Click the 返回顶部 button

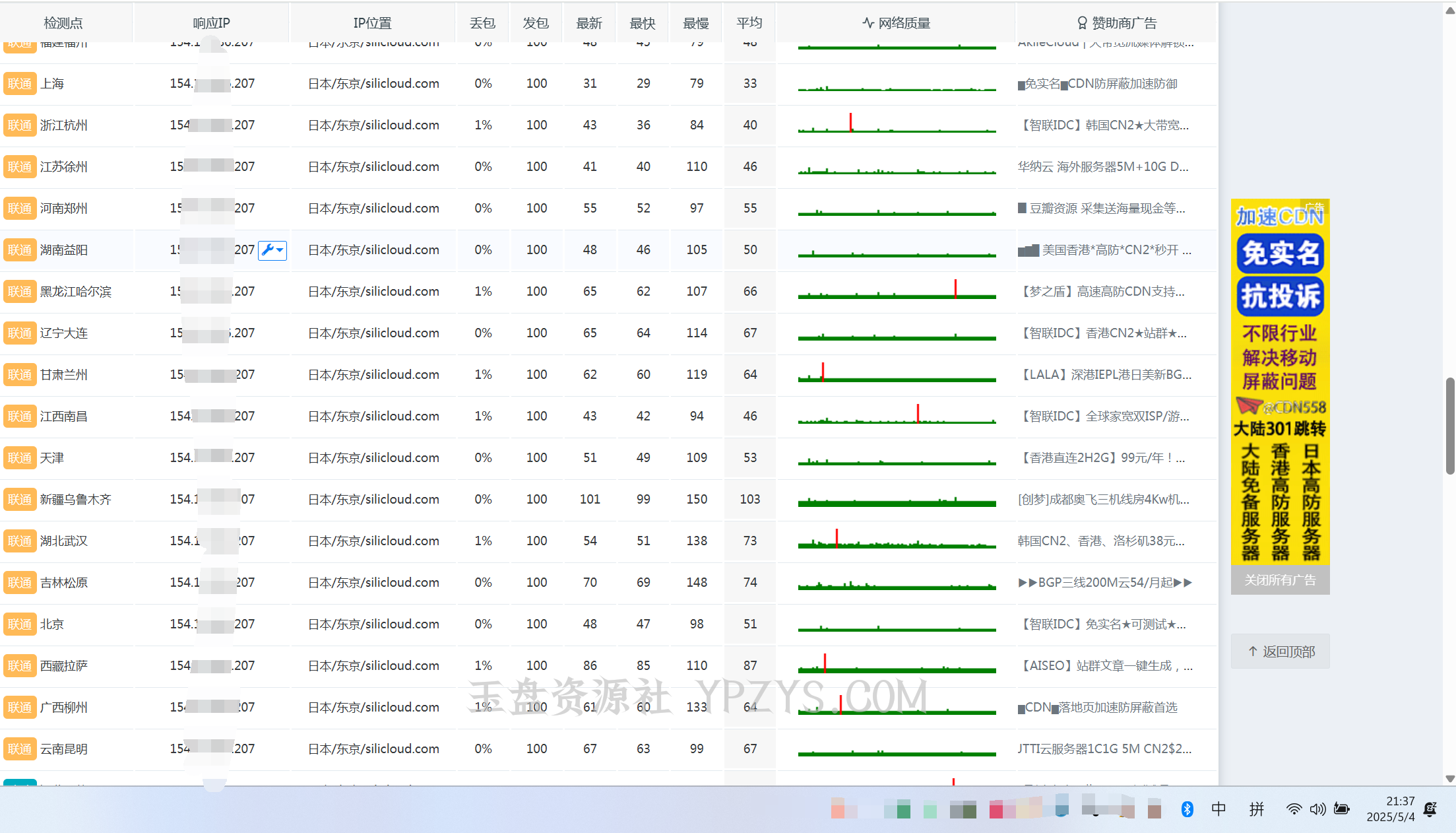point(1281,651)
